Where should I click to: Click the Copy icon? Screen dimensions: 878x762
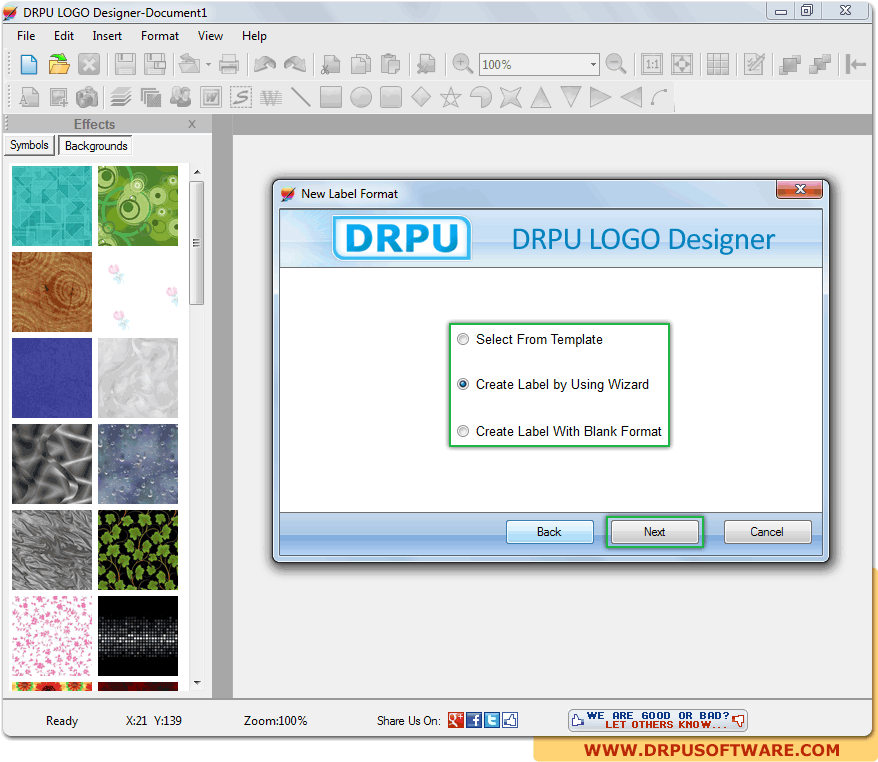361,64
